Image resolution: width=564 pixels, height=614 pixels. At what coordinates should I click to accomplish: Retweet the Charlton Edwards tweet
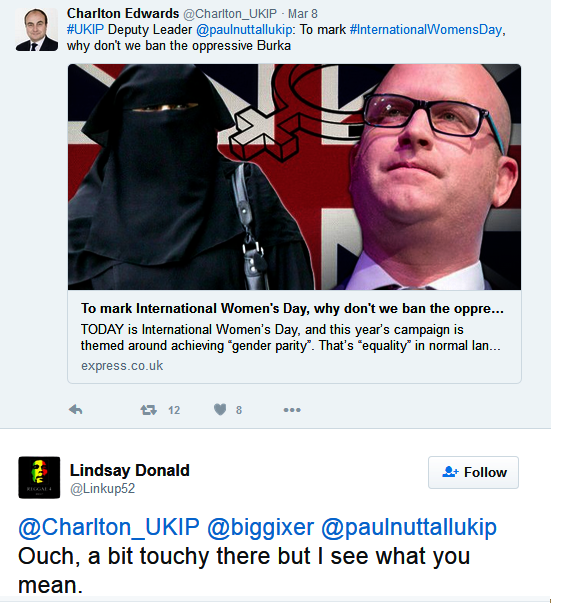pyautogui.click(x=148, y=410)
